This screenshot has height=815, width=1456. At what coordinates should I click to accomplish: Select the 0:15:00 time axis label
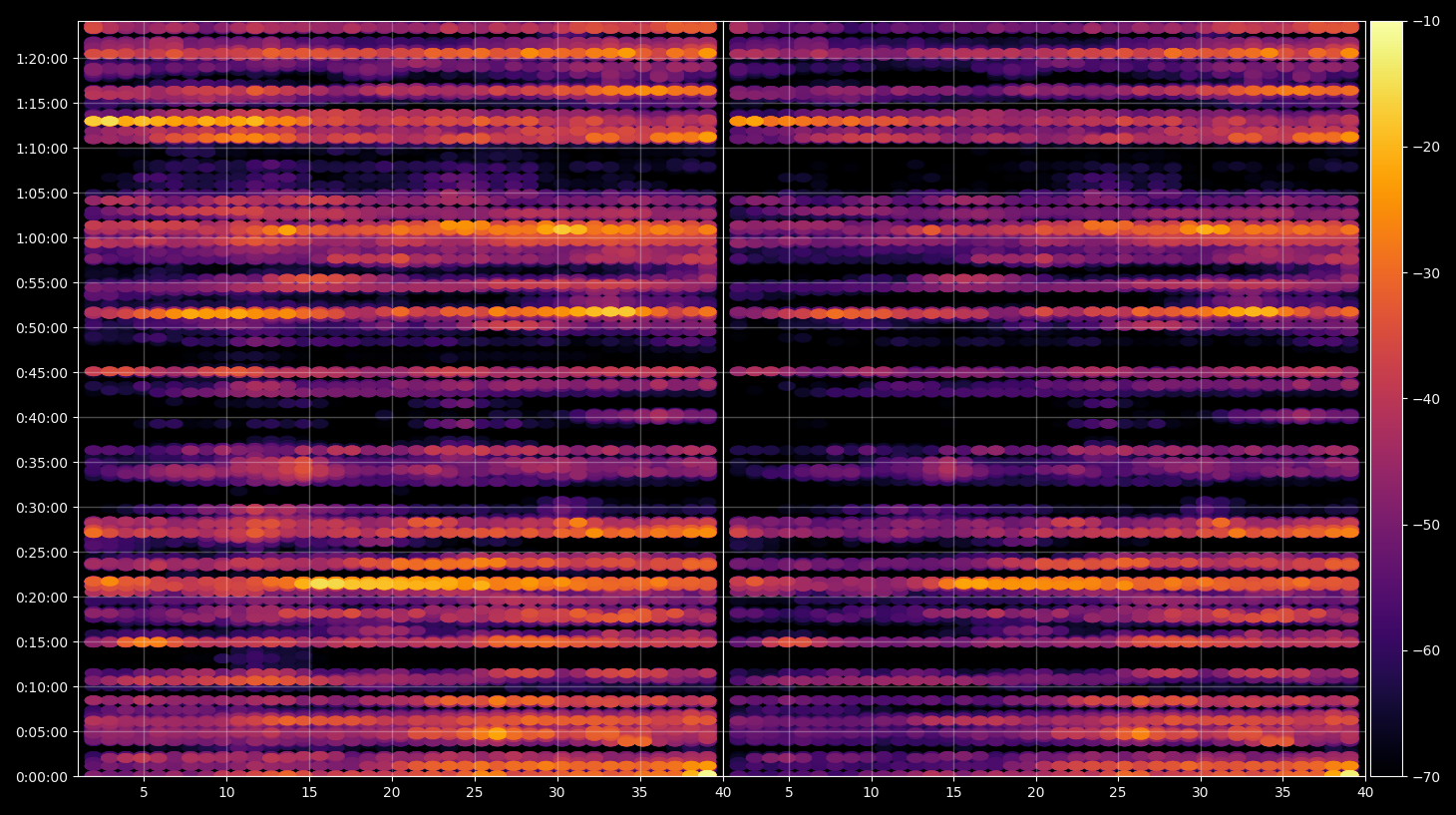[x=42, y=642]
